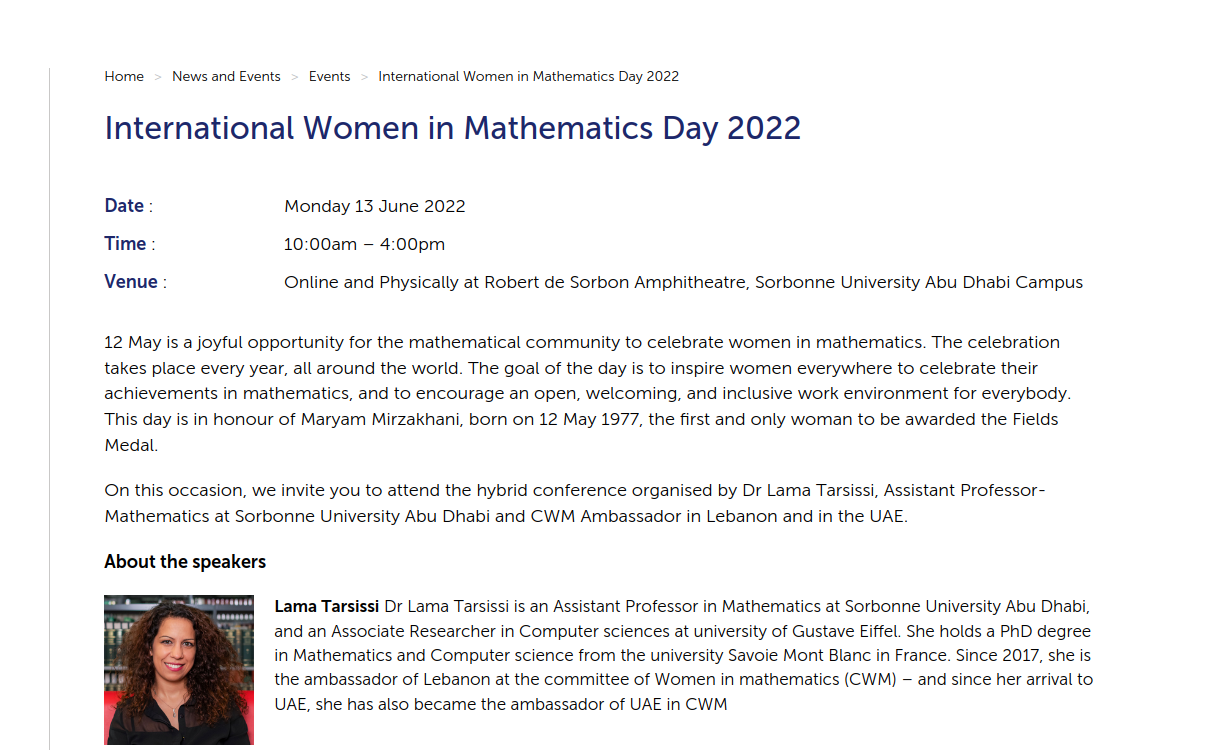Viewport: 1211px width, 750px height.
Task: Select the date Monday 13 June 2022
Action: 374,207
